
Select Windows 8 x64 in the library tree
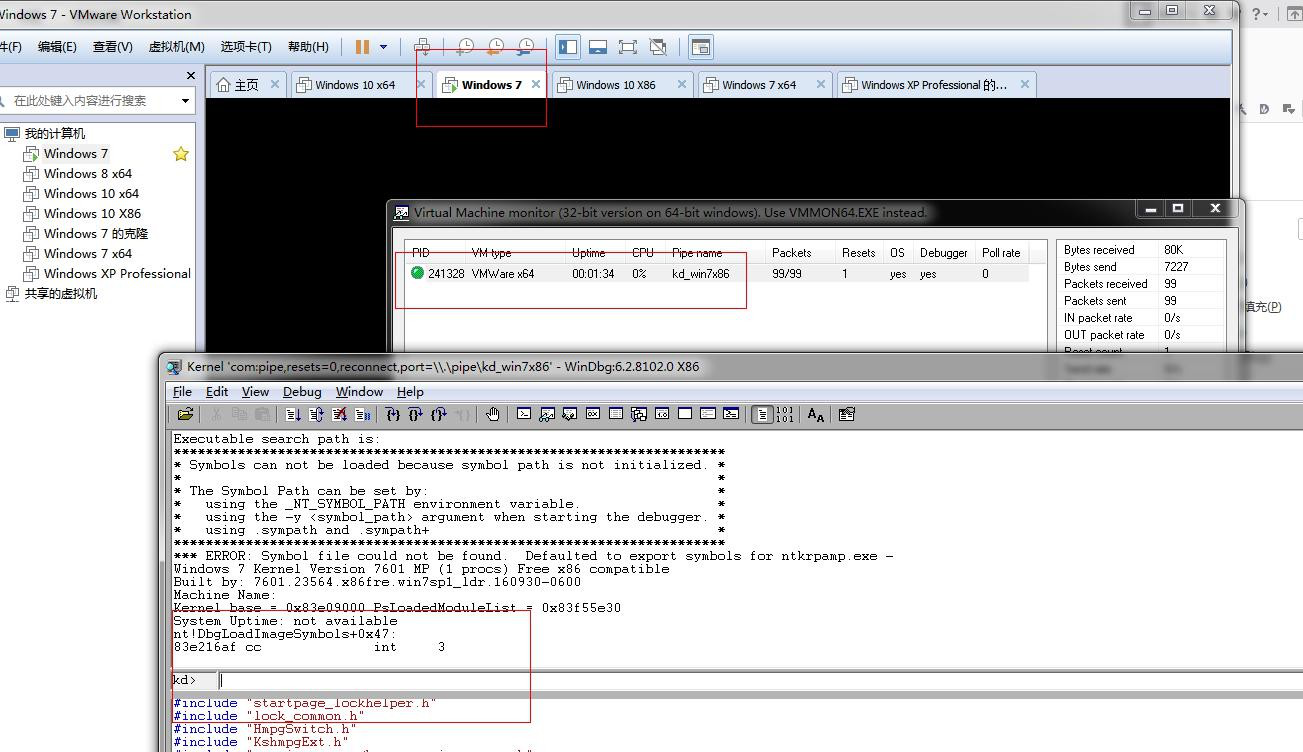pyautogui.click(x=88, y=174)
